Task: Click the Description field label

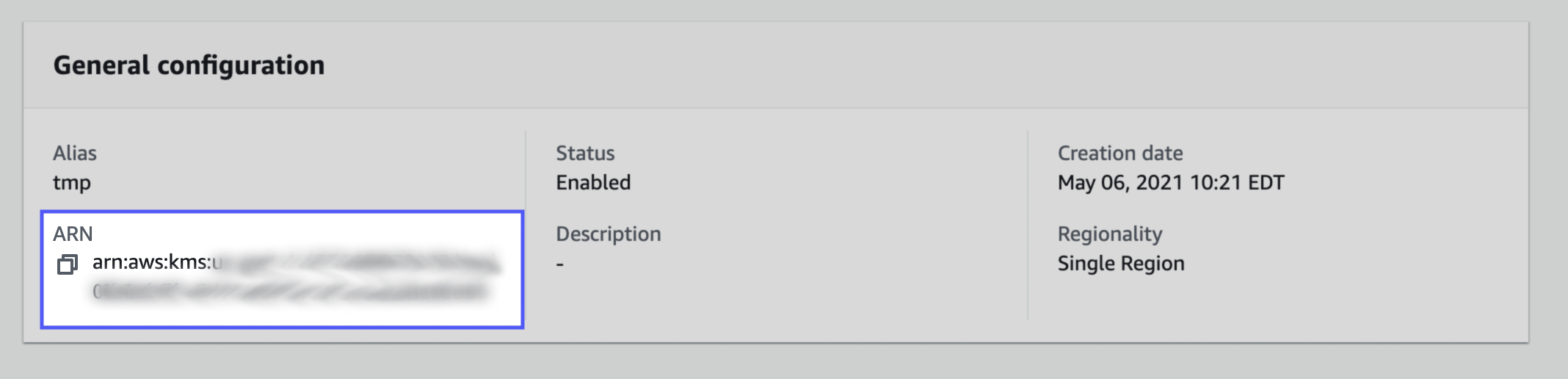Action: 609,234
